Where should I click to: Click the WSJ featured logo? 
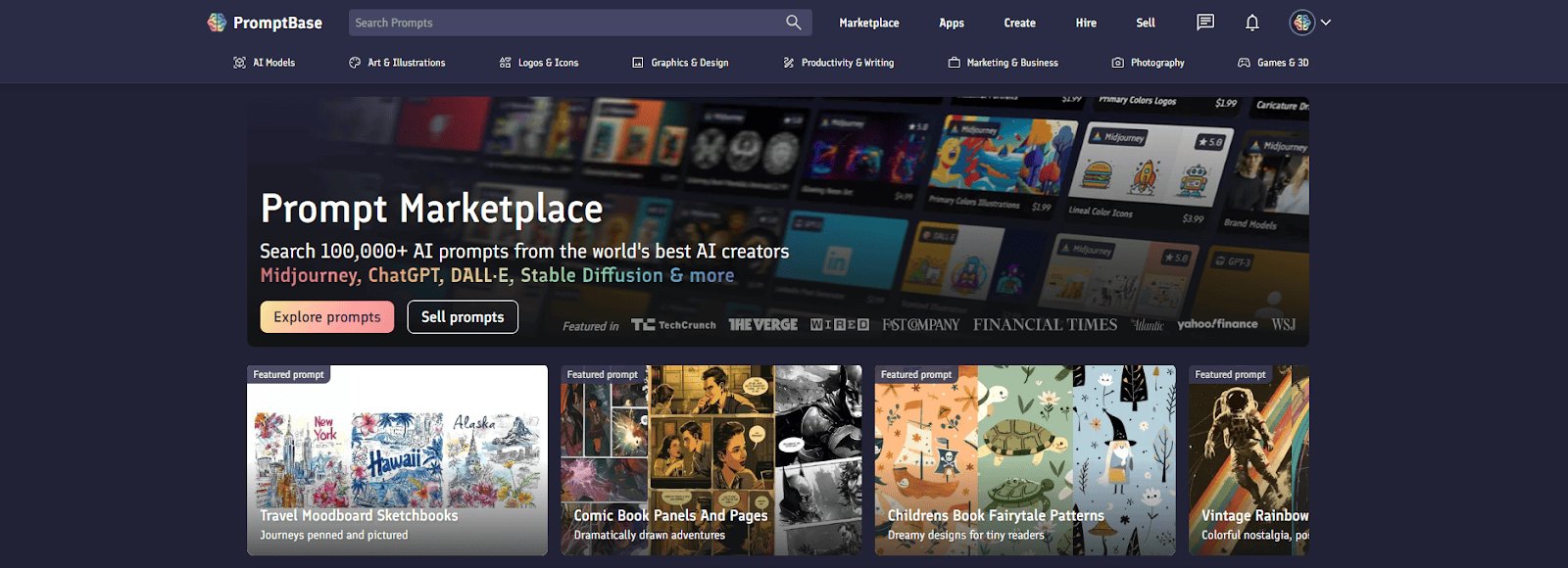pyautogui.click(x=1284, y=325)
